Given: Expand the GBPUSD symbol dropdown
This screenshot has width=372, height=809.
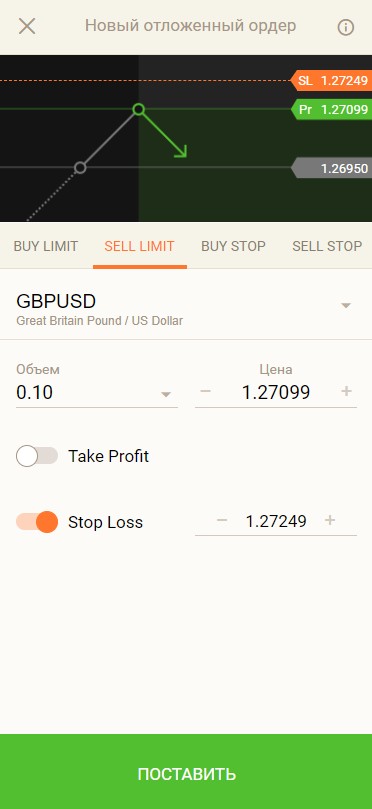Looking at the screenshot, I should tap(346, 305).
